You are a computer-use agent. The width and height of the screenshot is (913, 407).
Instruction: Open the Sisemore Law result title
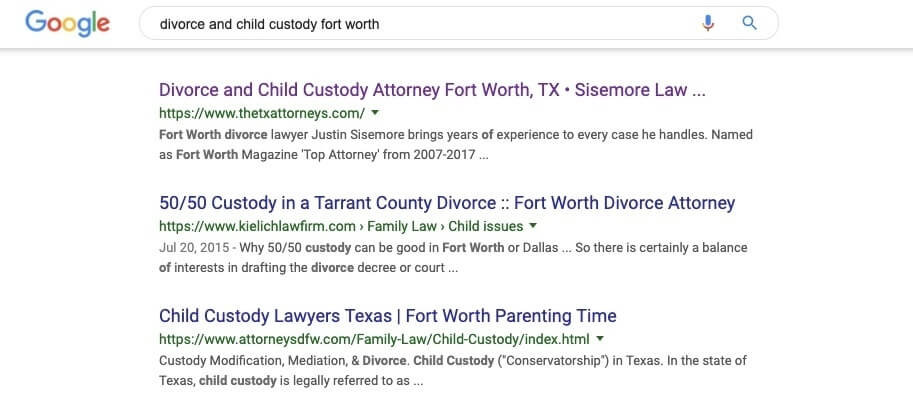tap(432, 90)
